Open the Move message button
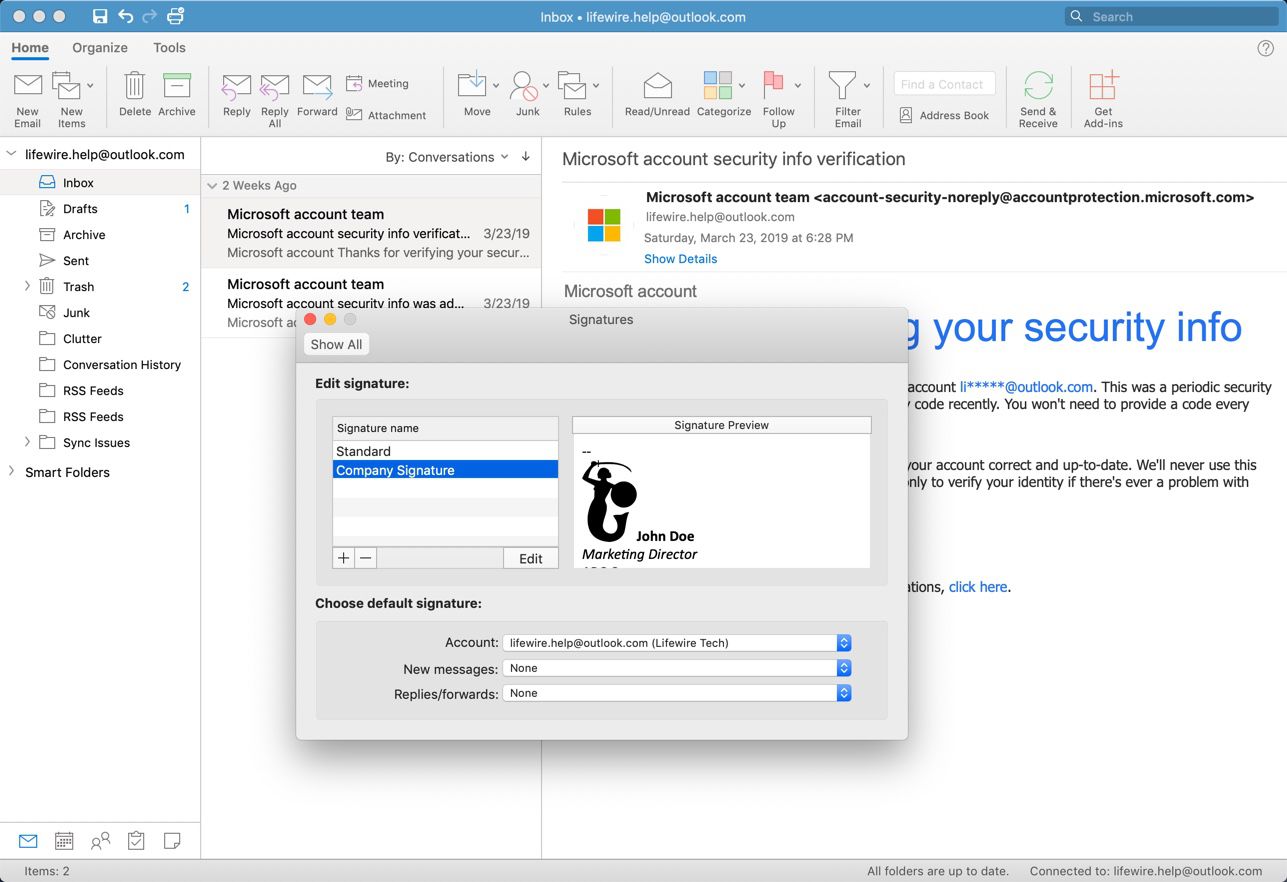The width and height of the screenshot is (1287, 882). [x=477, y=94]
